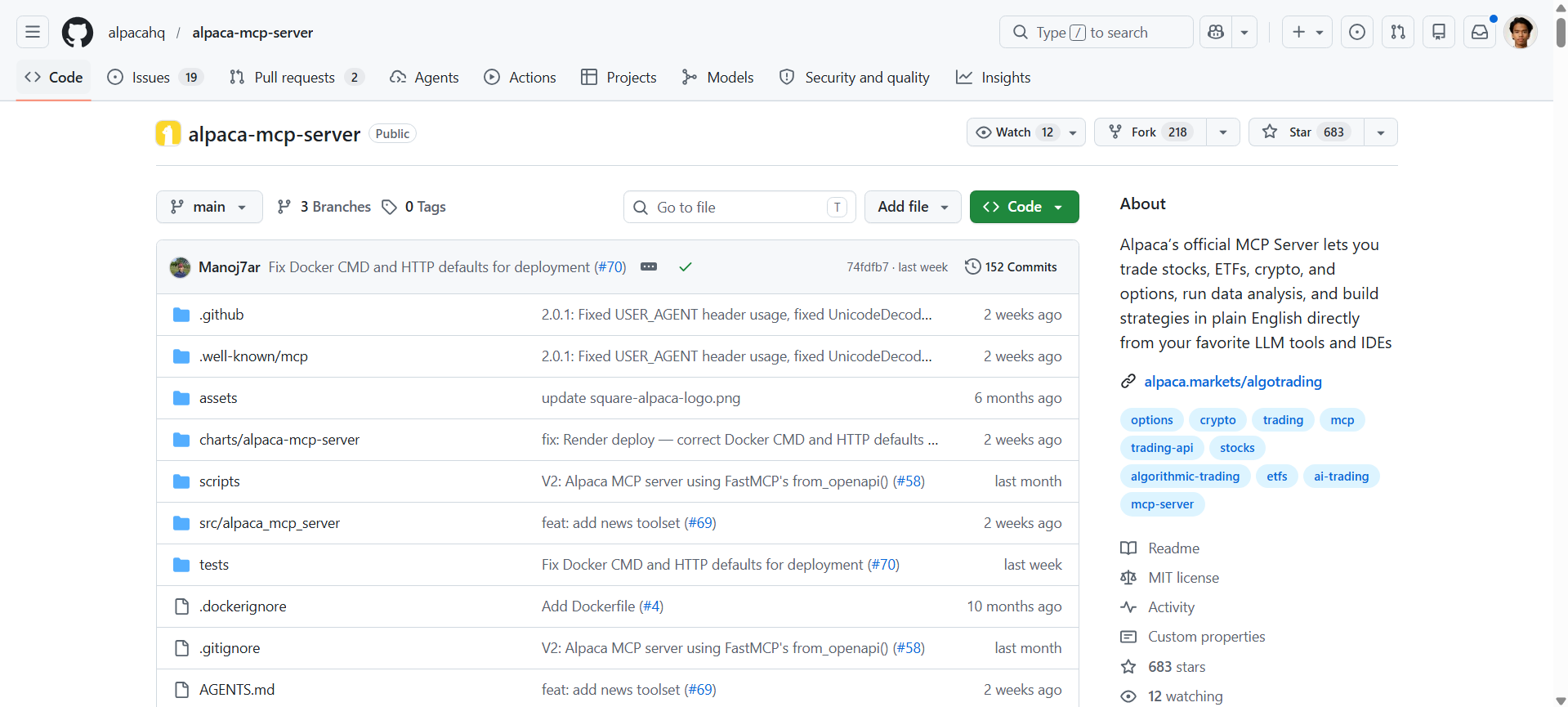
Task: Go to GitHub homepage via Octocat logo
Action: pos(78,32)
